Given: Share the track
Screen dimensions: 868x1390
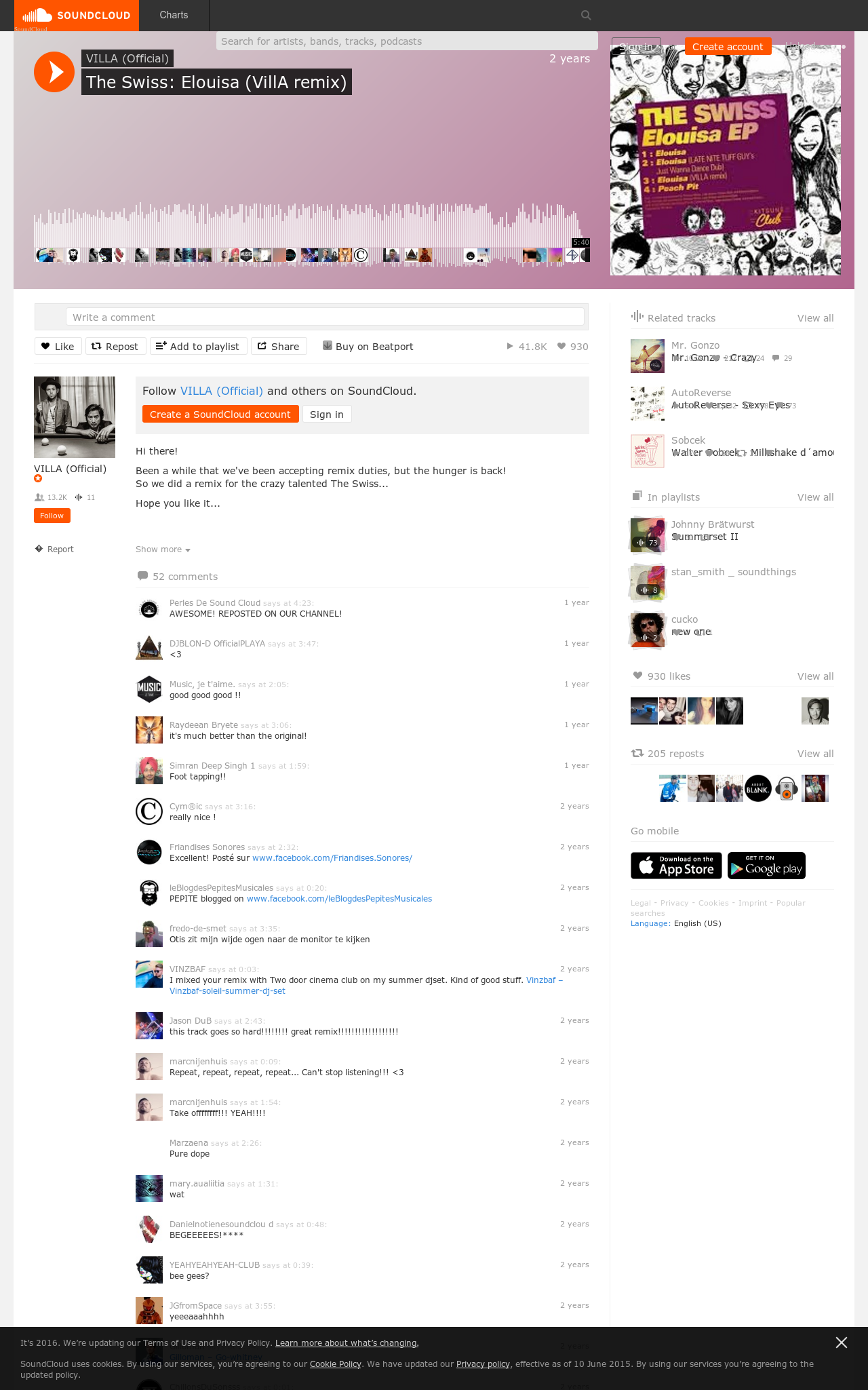Looking at the screenshot, I should [x=279, y=346].
